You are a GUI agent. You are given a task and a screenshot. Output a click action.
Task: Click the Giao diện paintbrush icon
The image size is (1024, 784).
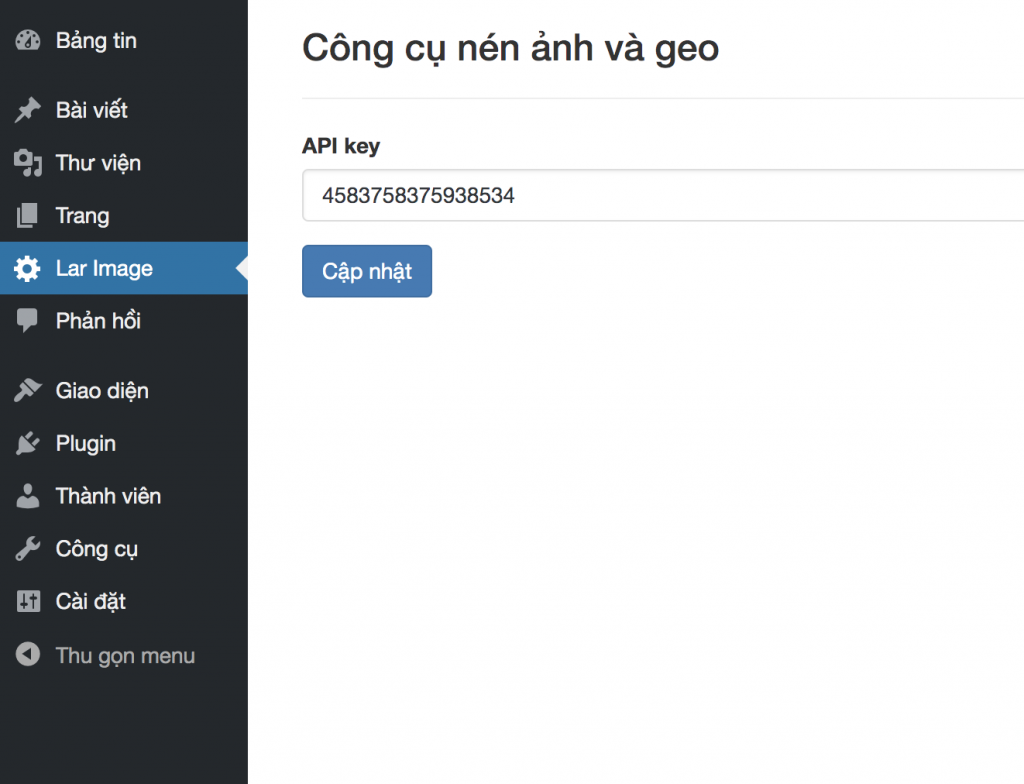(x=28, y=391)
